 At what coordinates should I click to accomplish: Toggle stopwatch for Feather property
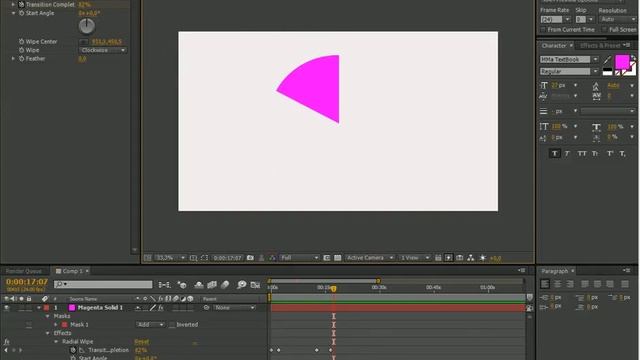21,59
